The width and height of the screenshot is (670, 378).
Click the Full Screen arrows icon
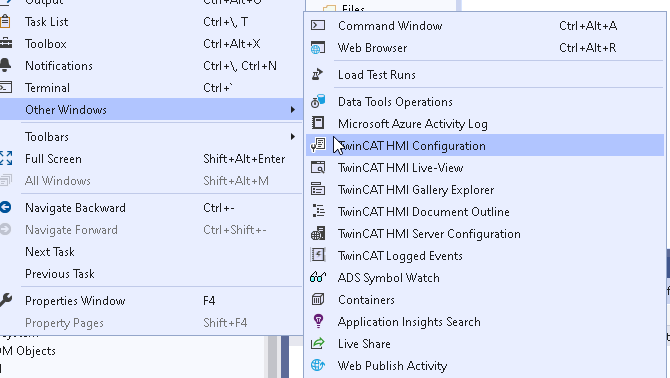tap(6, 158)
